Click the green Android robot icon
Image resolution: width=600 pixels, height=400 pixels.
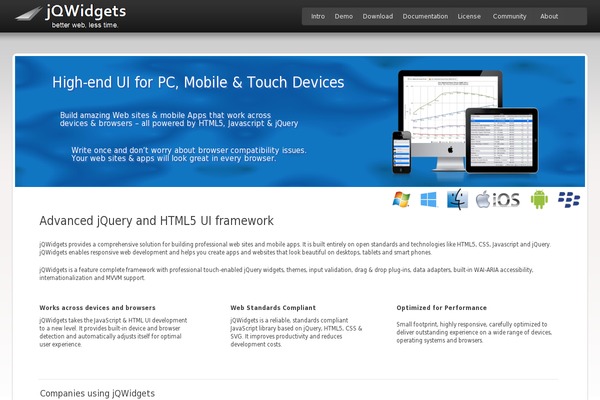click(x=539, y=199)
